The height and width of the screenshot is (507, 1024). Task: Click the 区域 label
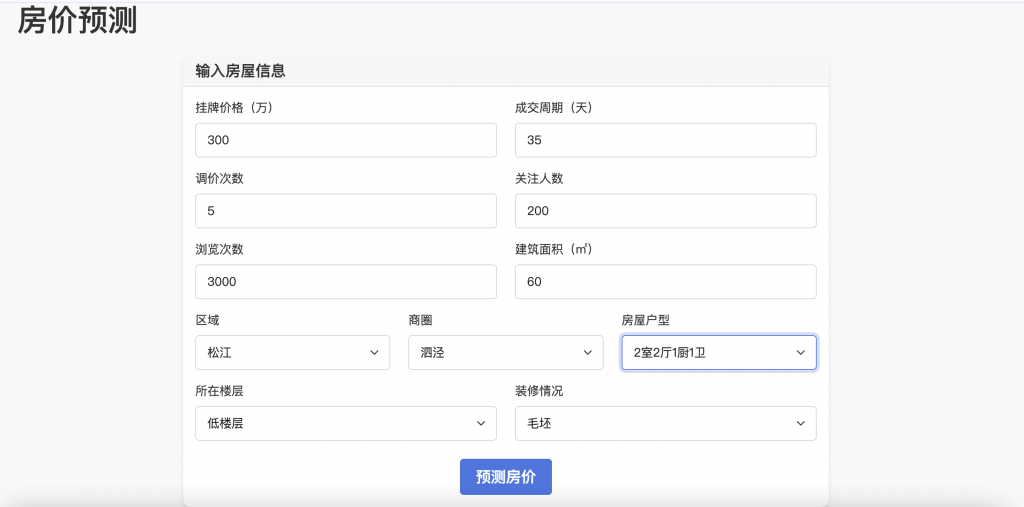point(208,320)
